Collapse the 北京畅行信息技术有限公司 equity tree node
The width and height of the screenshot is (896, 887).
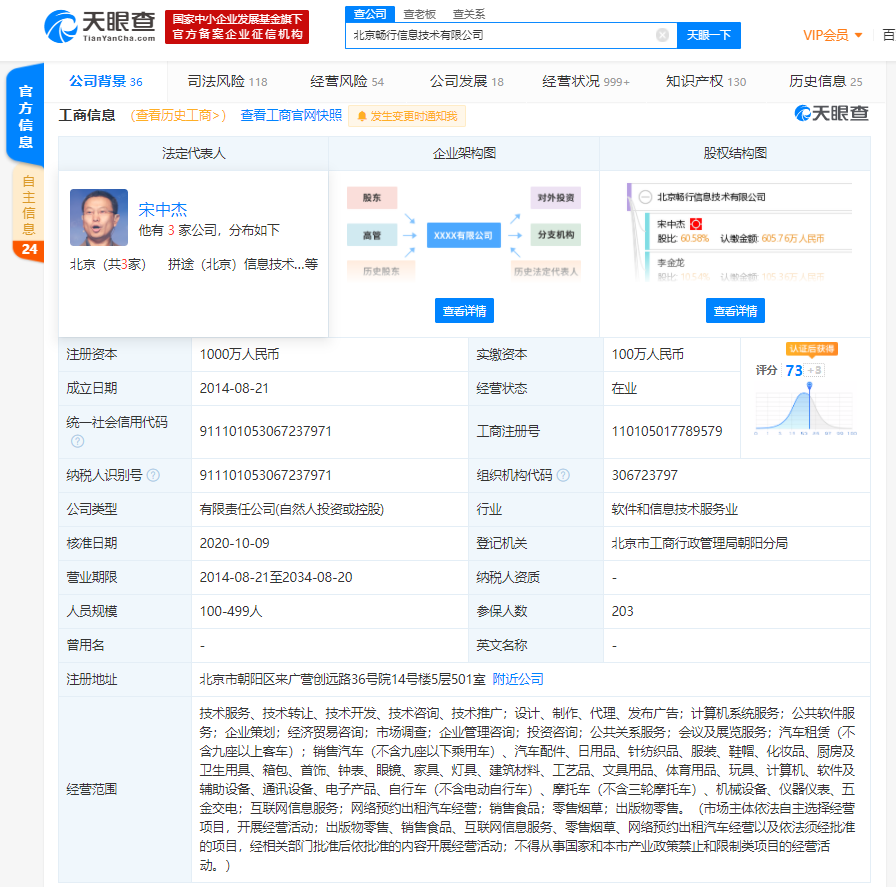(645, 197)
